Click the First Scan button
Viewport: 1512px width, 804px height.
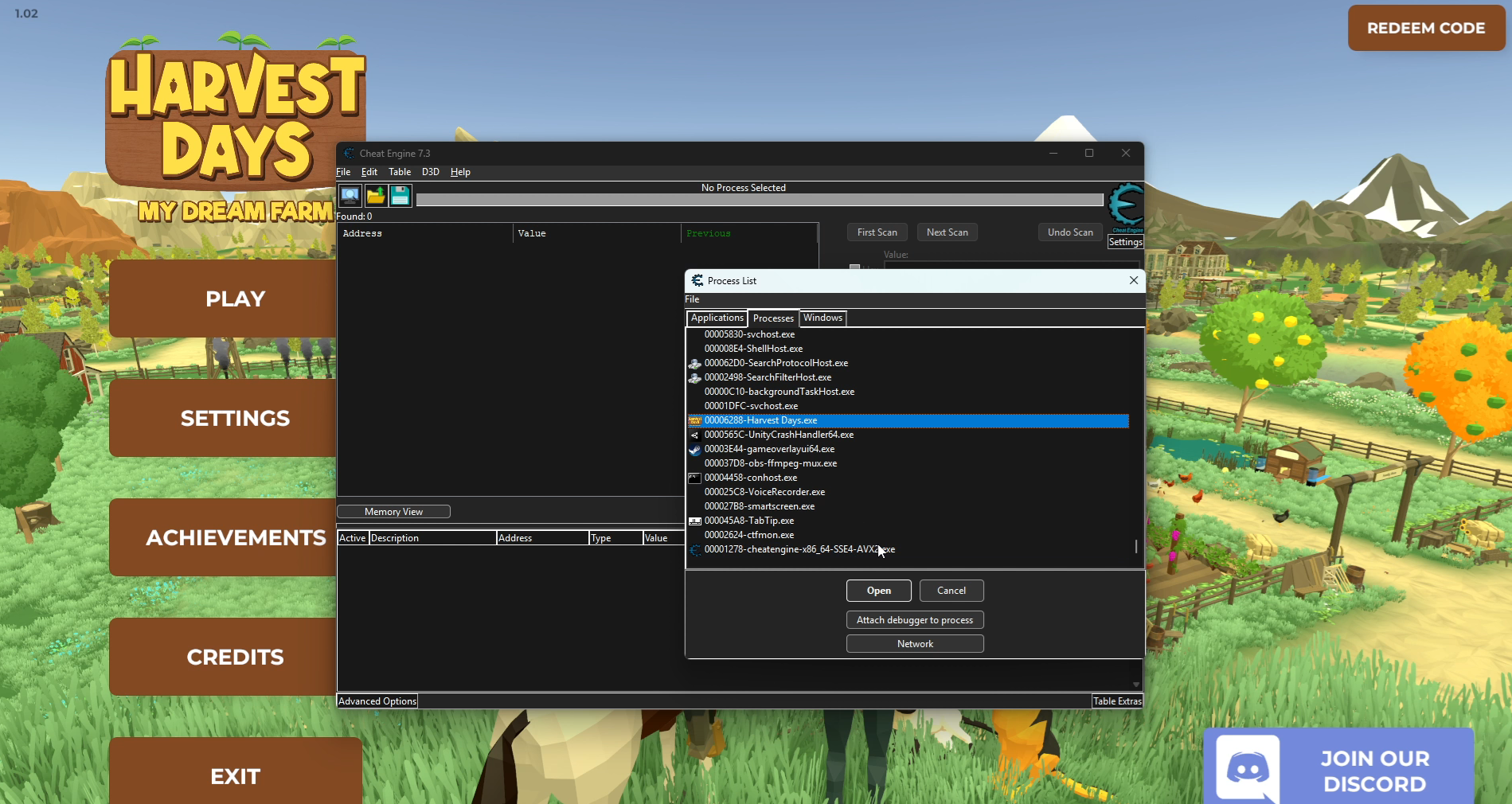pyautogui.click(x=877, y=232)
